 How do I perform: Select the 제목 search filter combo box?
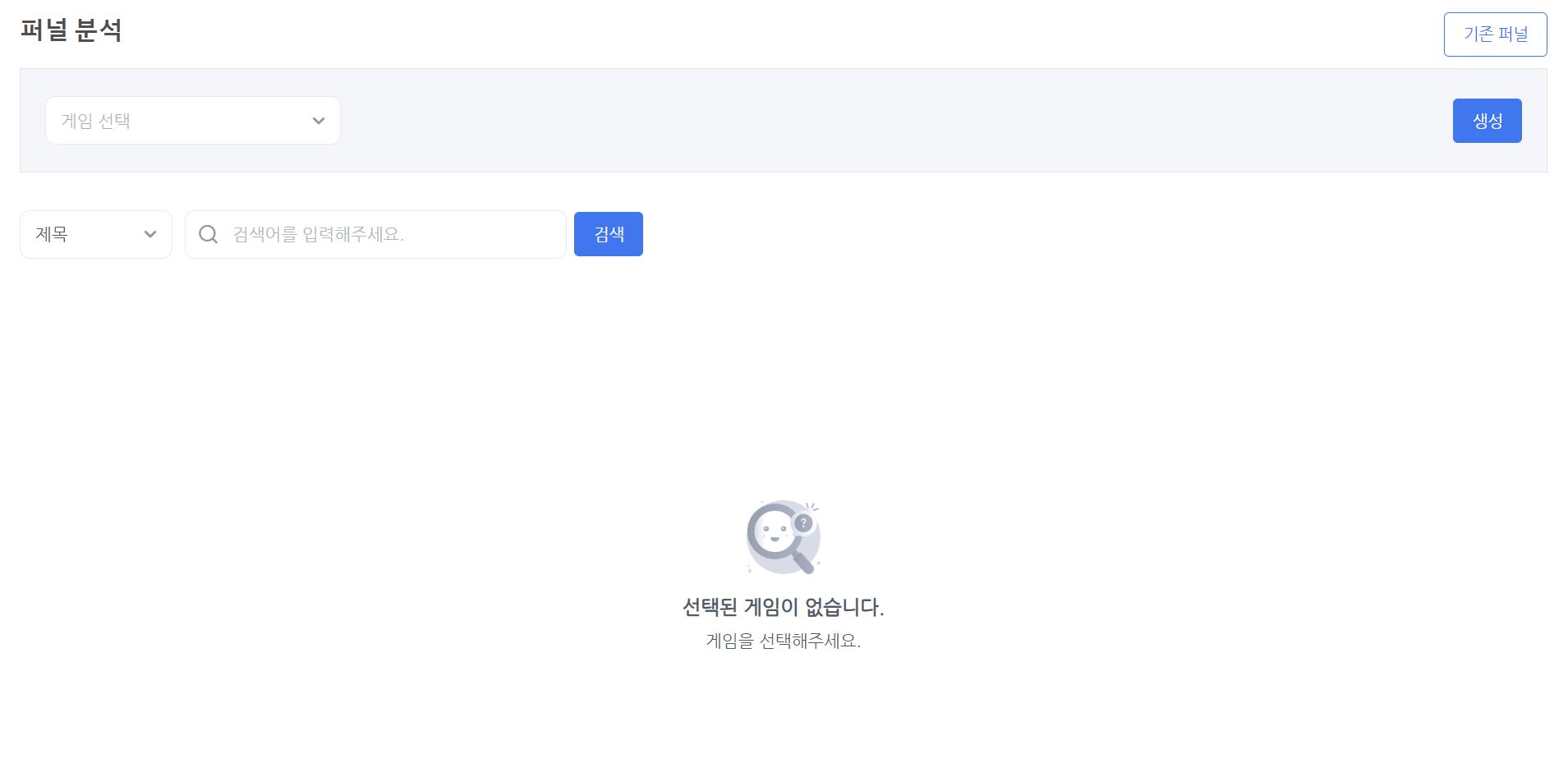click(96, 235)
